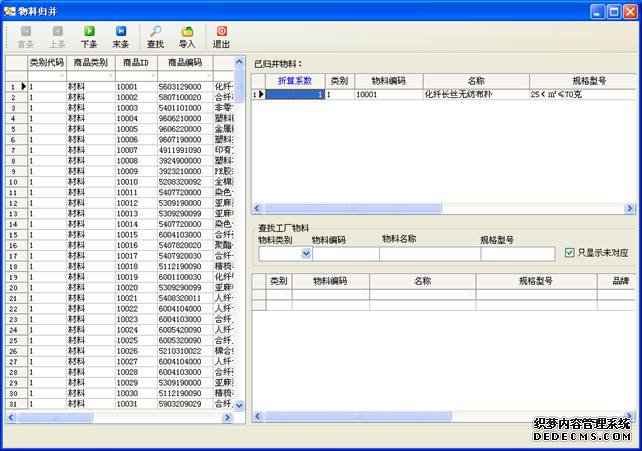Click the 商品编码 column header in left grid
The width and height of the screenshot is (642, 451).
(185, 62)
